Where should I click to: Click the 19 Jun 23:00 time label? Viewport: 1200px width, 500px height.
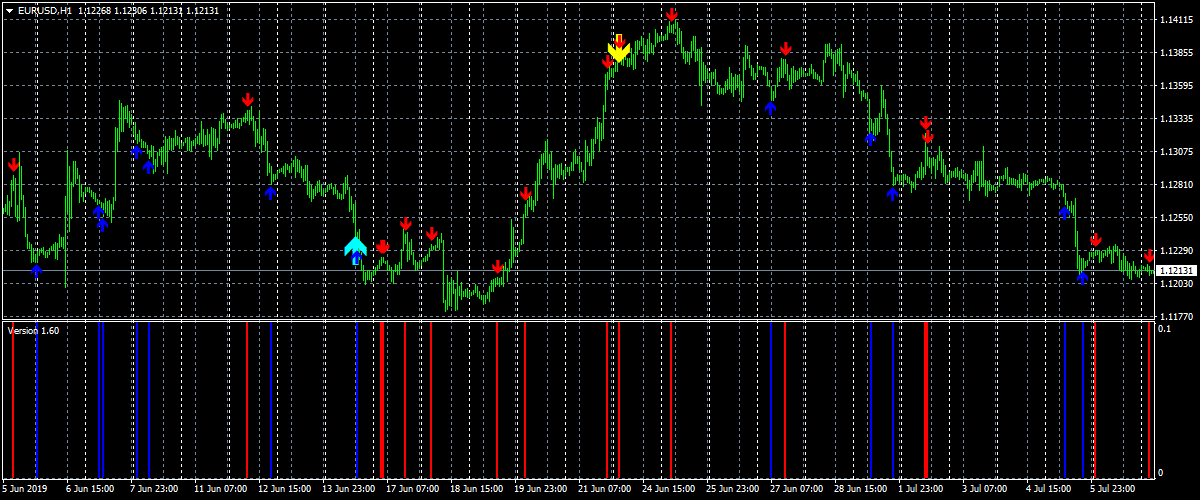click(541, 489)
